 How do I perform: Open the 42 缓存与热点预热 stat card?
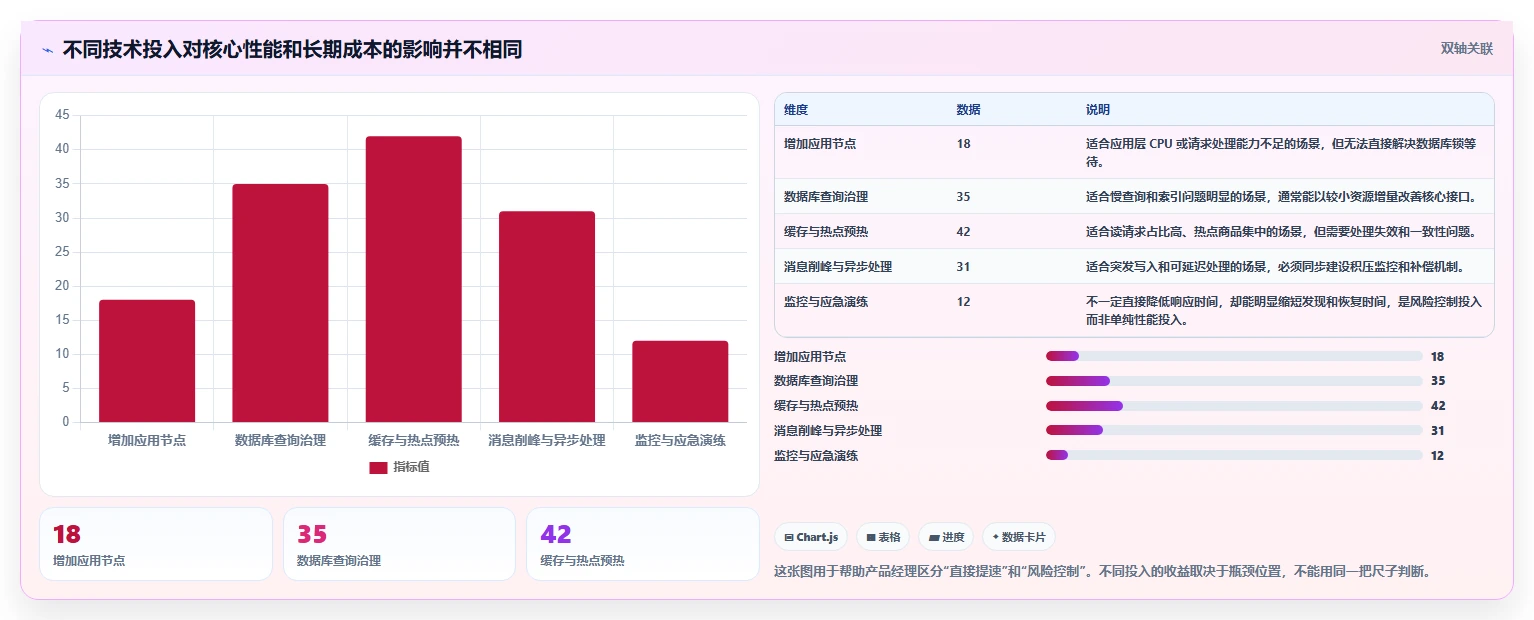click(643, 544)
